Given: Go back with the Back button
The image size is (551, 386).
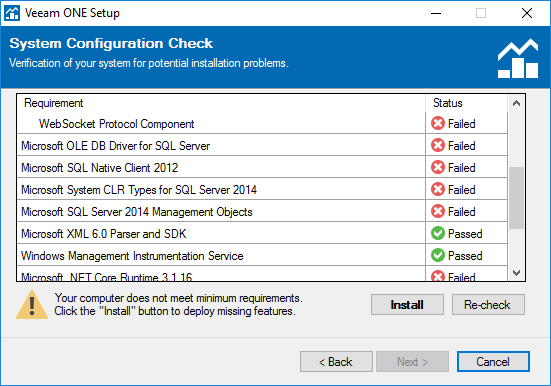Looking at the screenshot, I should click(x=336, y=362).
